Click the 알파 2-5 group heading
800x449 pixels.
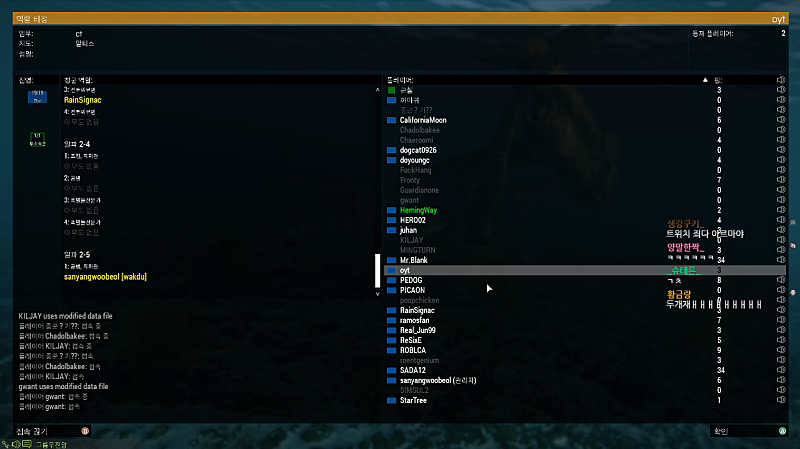77,255
